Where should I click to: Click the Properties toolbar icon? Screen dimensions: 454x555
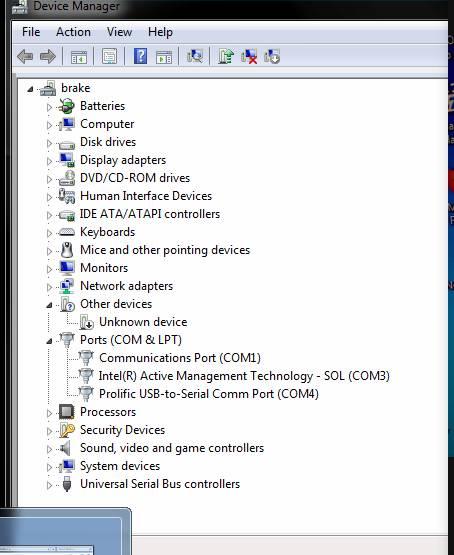[x=109, y=56]
